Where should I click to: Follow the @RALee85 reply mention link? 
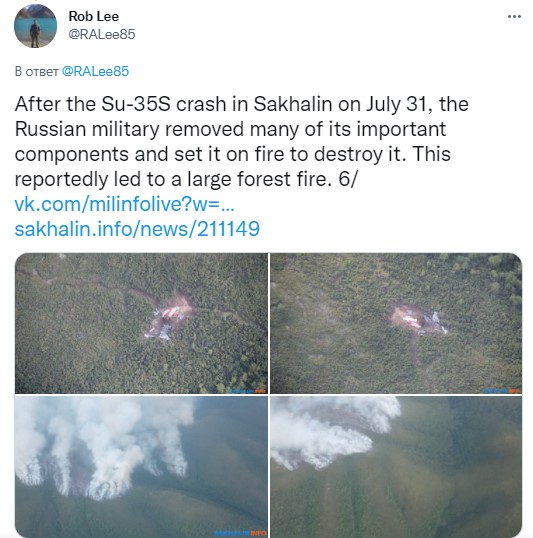(95, 71)
